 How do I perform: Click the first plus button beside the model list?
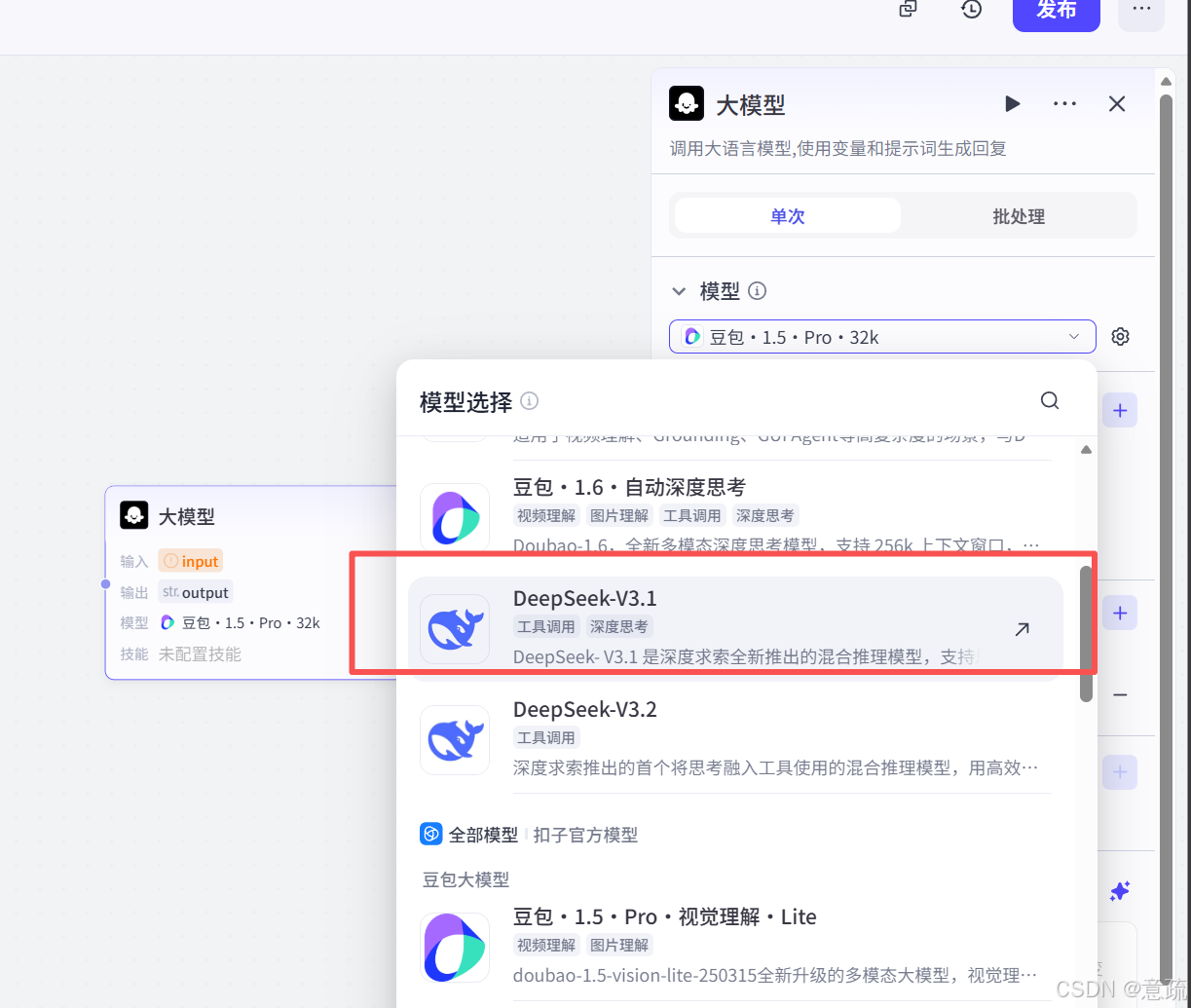(x=1120, y=411)
